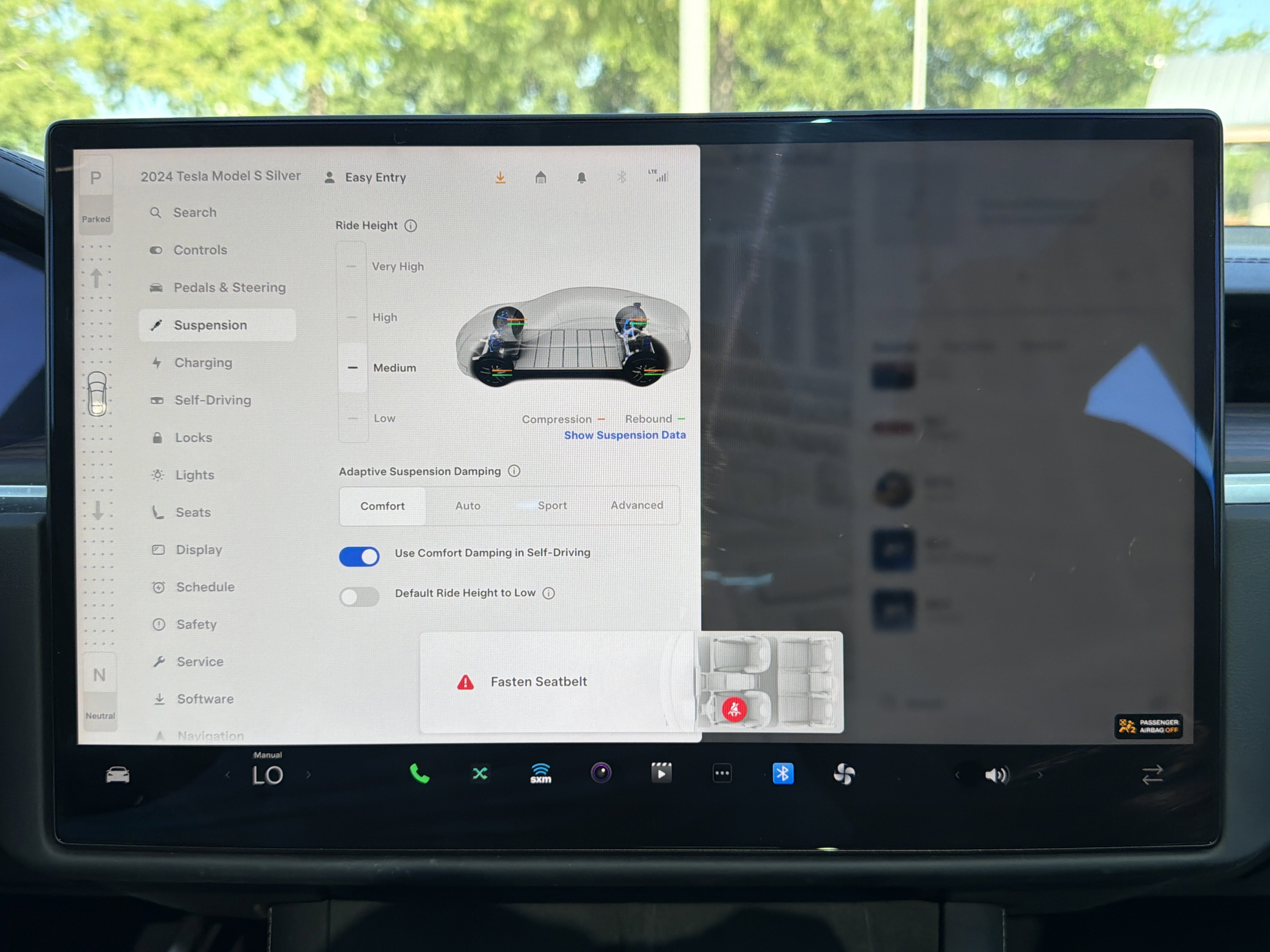
Task: Select Sport damping mode
Action: coord(552,506)
